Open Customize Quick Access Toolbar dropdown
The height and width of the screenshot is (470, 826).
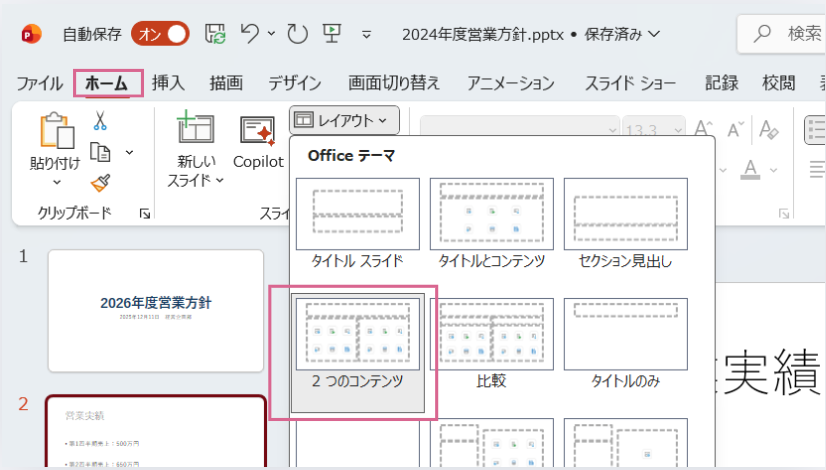point(366,35)
